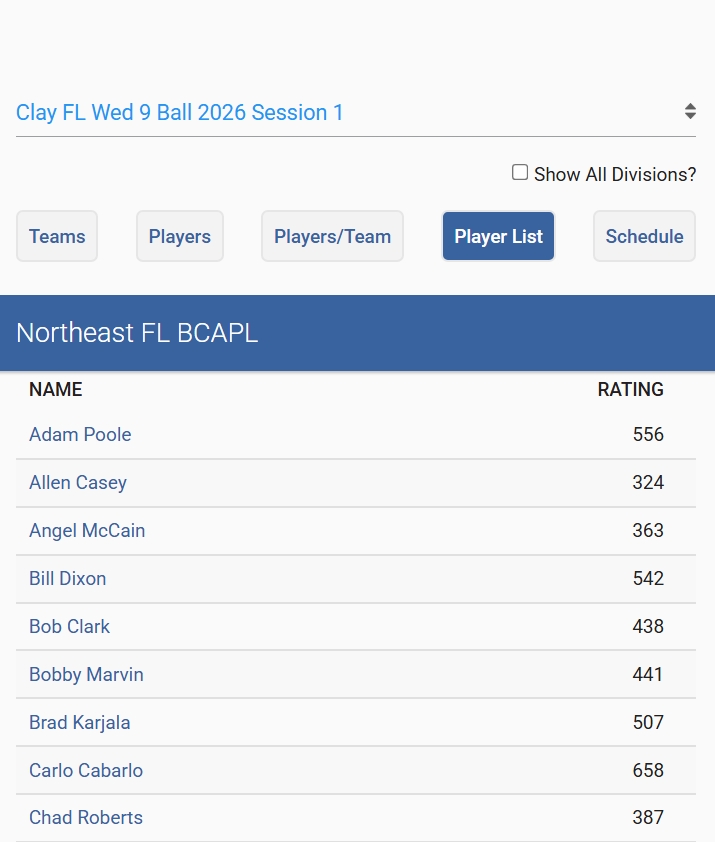Click the Northeast FL BCAPL division header

137,333
